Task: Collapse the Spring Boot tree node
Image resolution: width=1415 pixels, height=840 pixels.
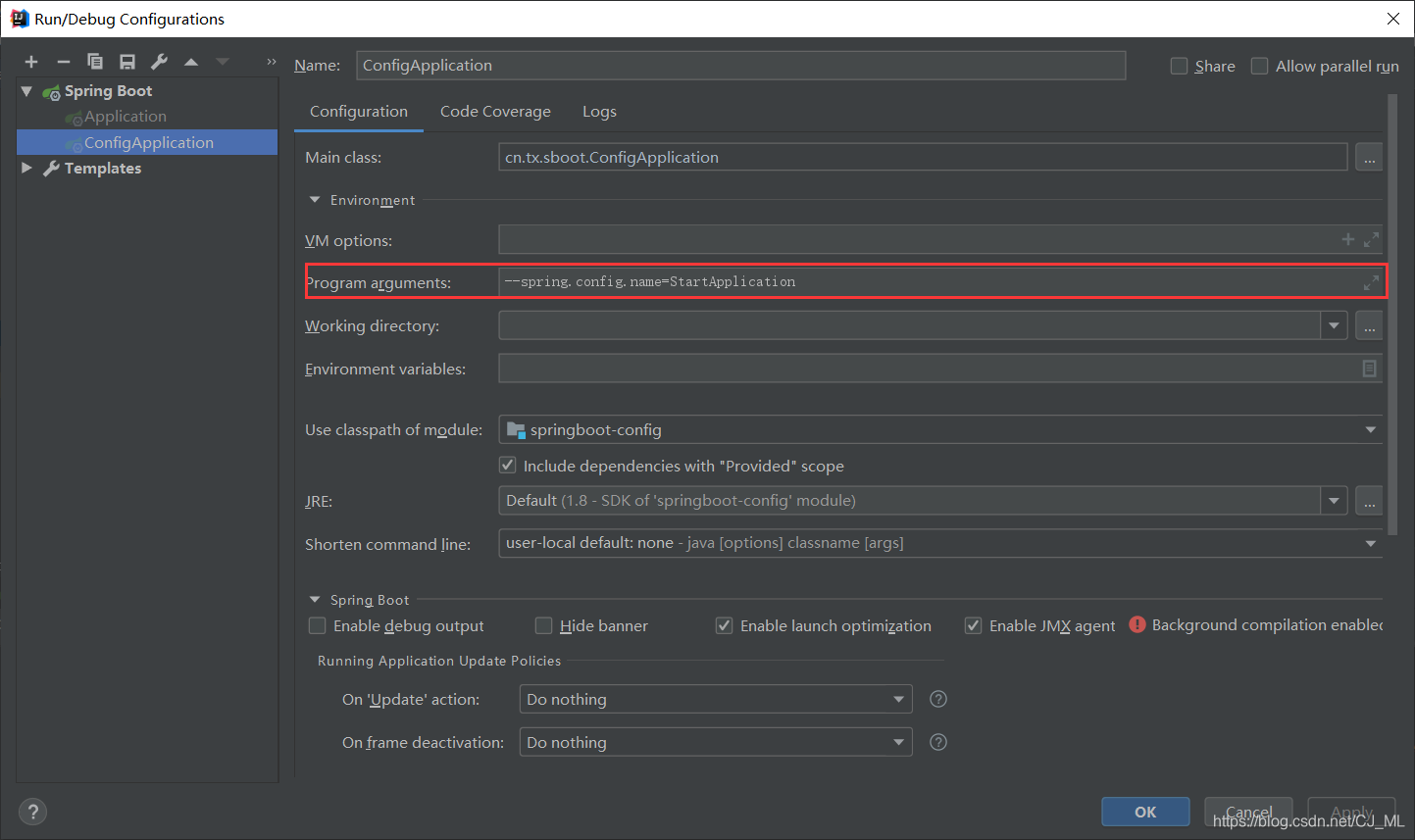Action: 26,91
